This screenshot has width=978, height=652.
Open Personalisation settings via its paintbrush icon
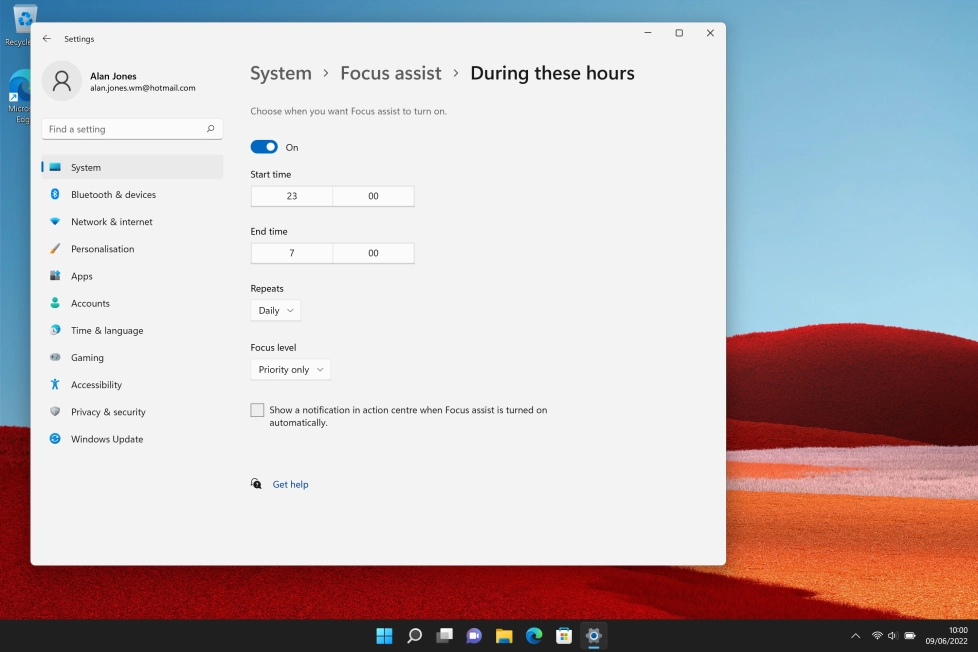point(55,248)
